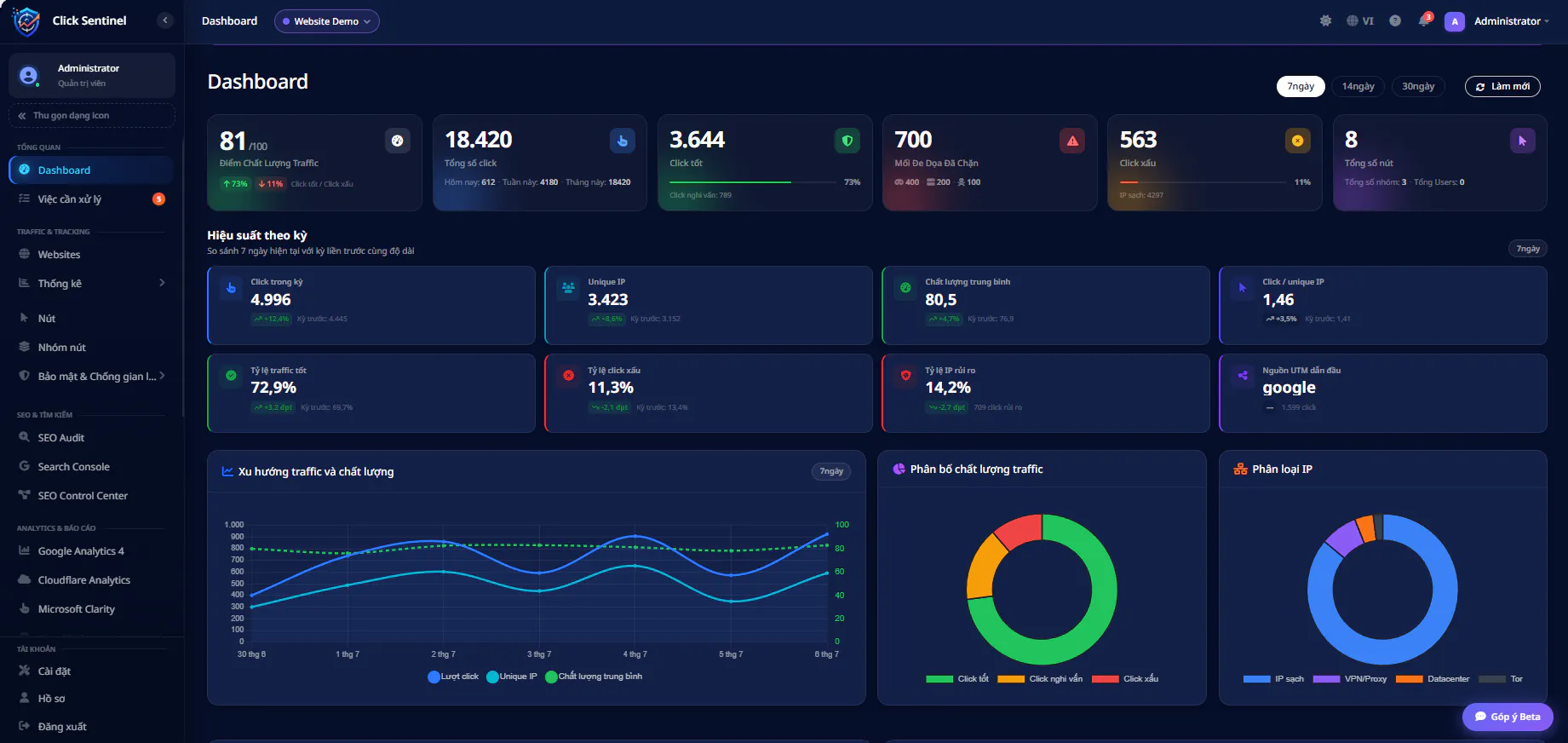This screenshot has width=1568, height=743.
Task: Click the 7ngày badge beside Hiệu suất theo kỳ
Action: click(x=1528, y=249)
